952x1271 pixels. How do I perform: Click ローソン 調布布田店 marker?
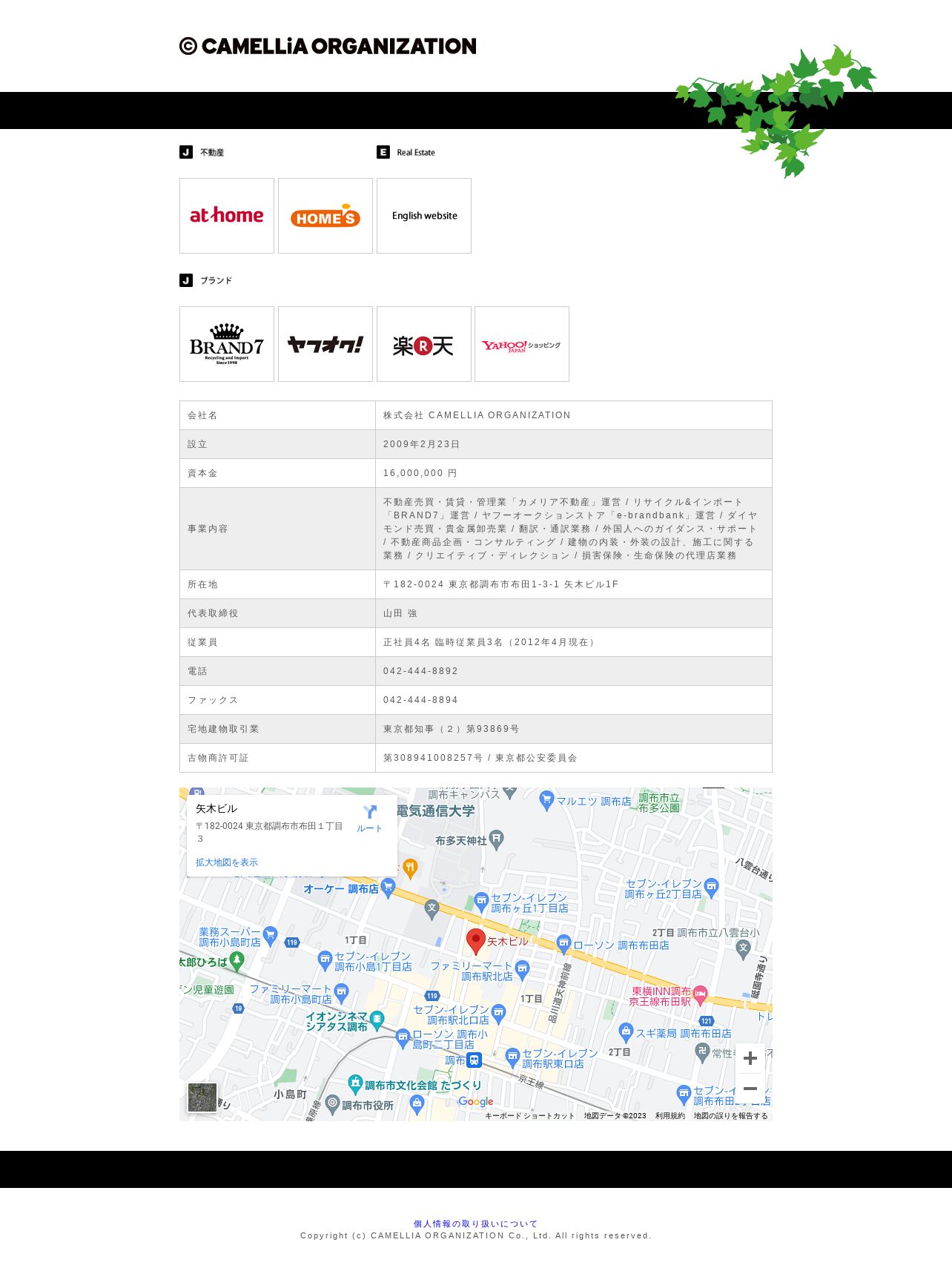tap(563, 945)
